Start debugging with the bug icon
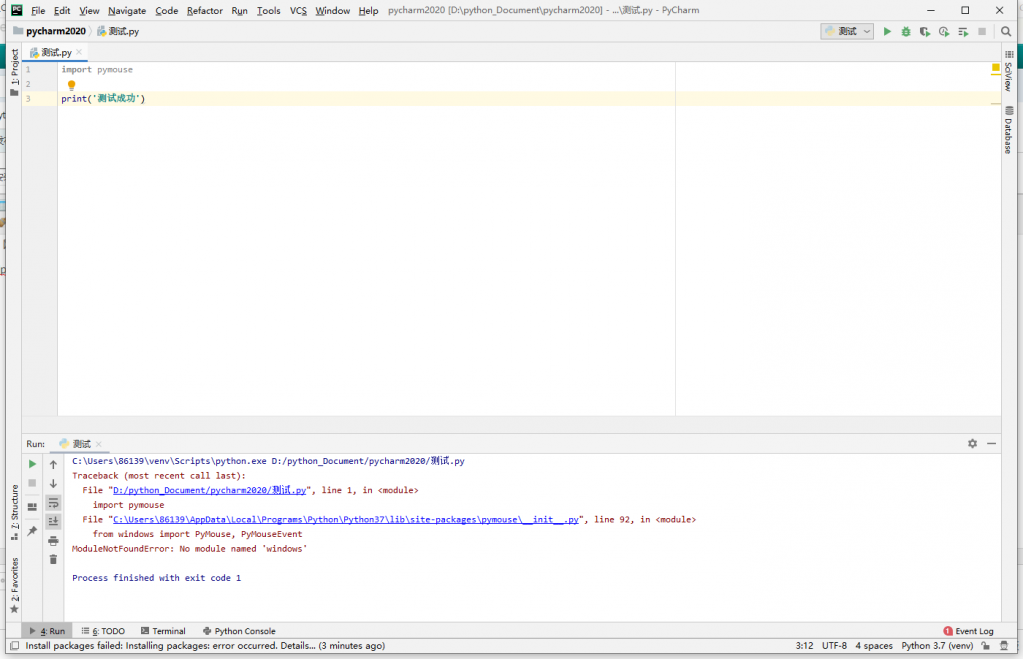 click(906, 32)
